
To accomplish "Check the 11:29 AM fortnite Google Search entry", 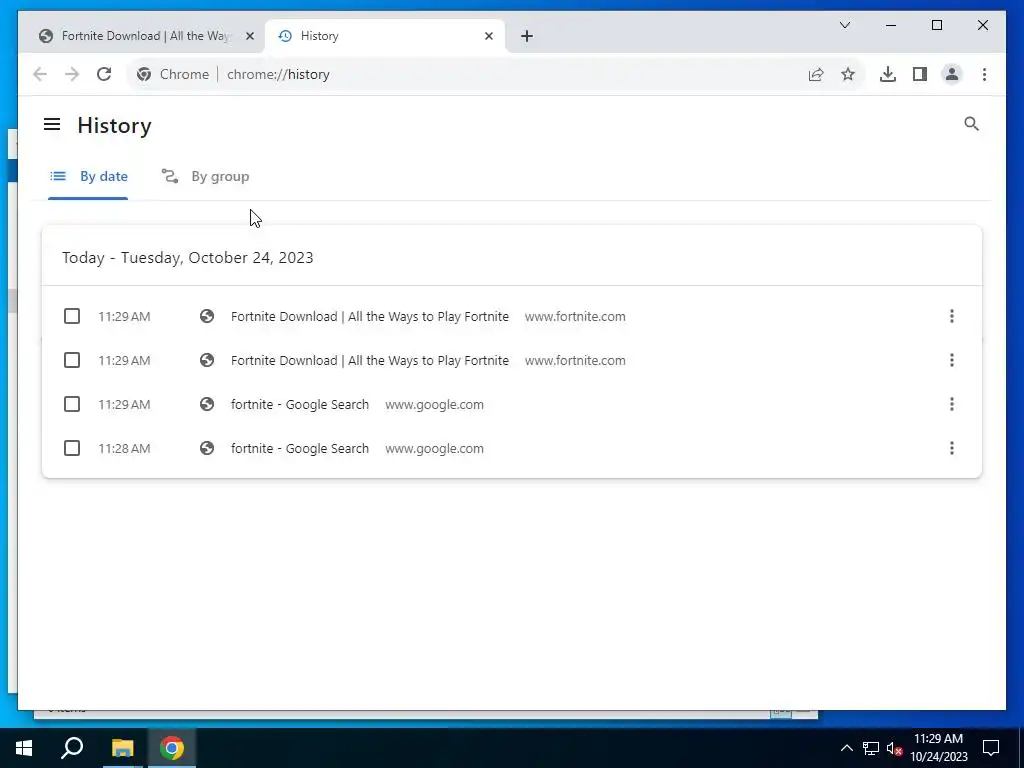I will click(x=72, y=404).
